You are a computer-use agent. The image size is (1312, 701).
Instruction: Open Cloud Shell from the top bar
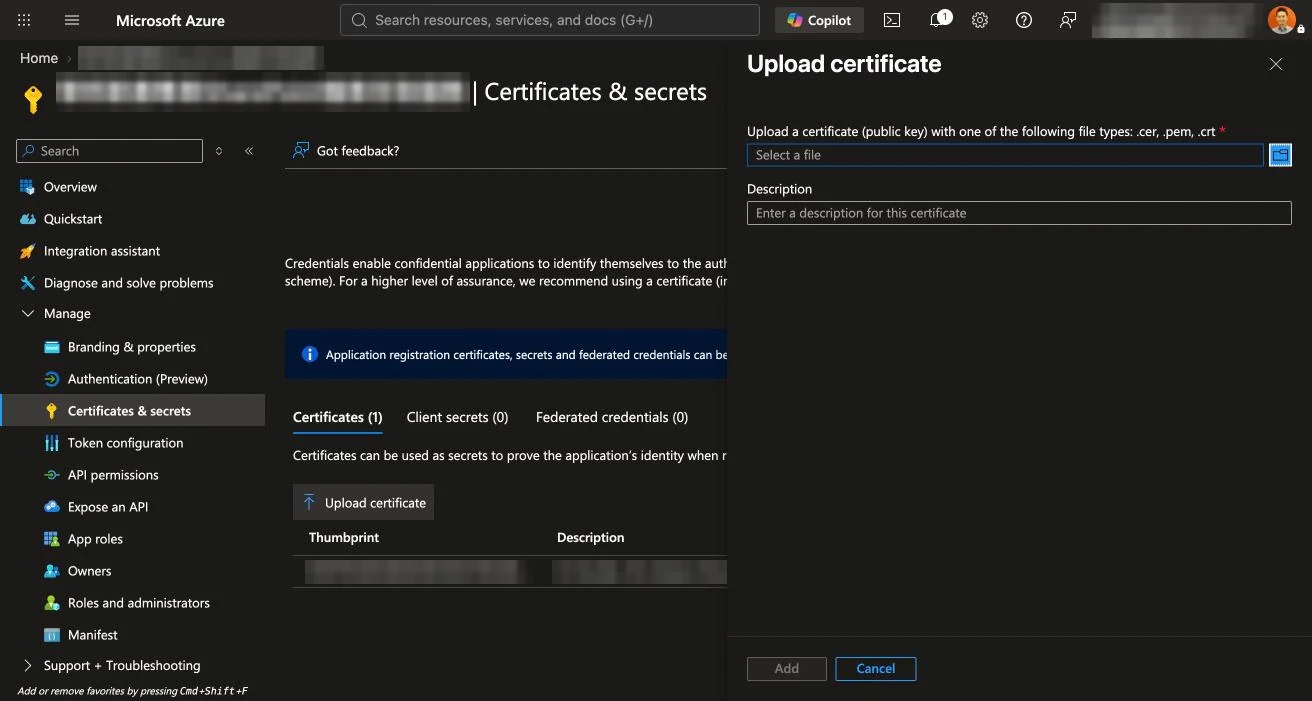892,20
